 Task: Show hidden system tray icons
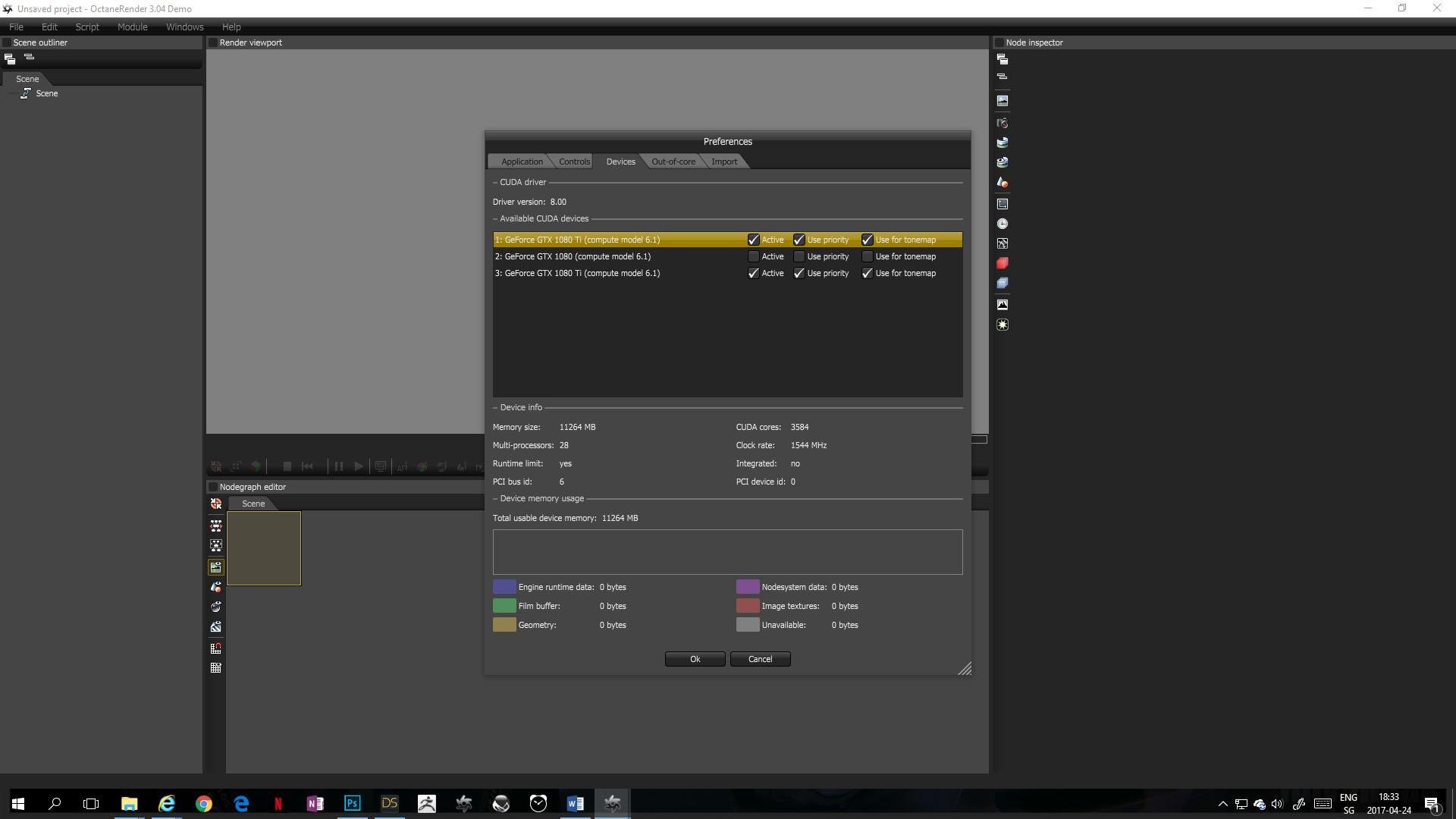(1222, 804)
